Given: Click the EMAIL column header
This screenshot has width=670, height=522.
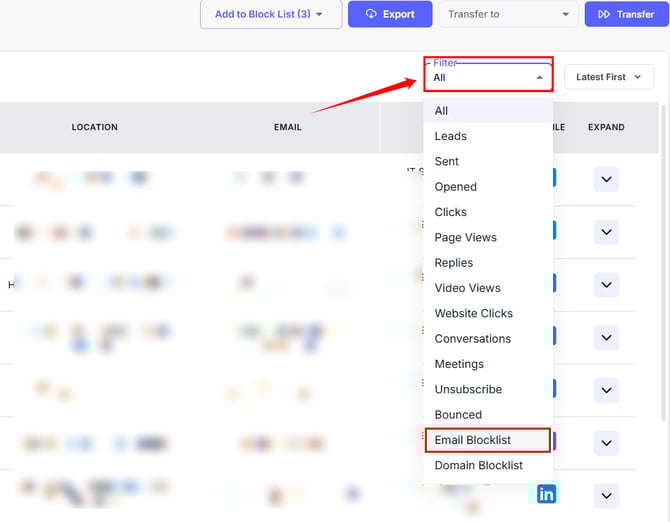Looking at the screenshot, I should (x=288, y=127).
